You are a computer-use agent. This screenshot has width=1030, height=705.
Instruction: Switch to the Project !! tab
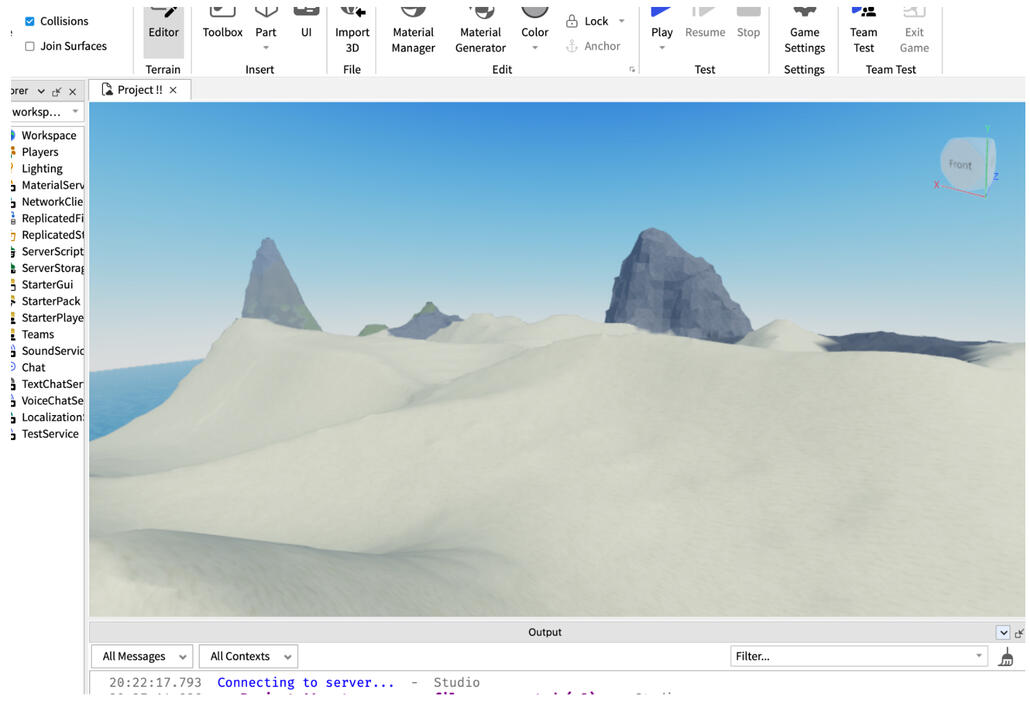point(139,90)
